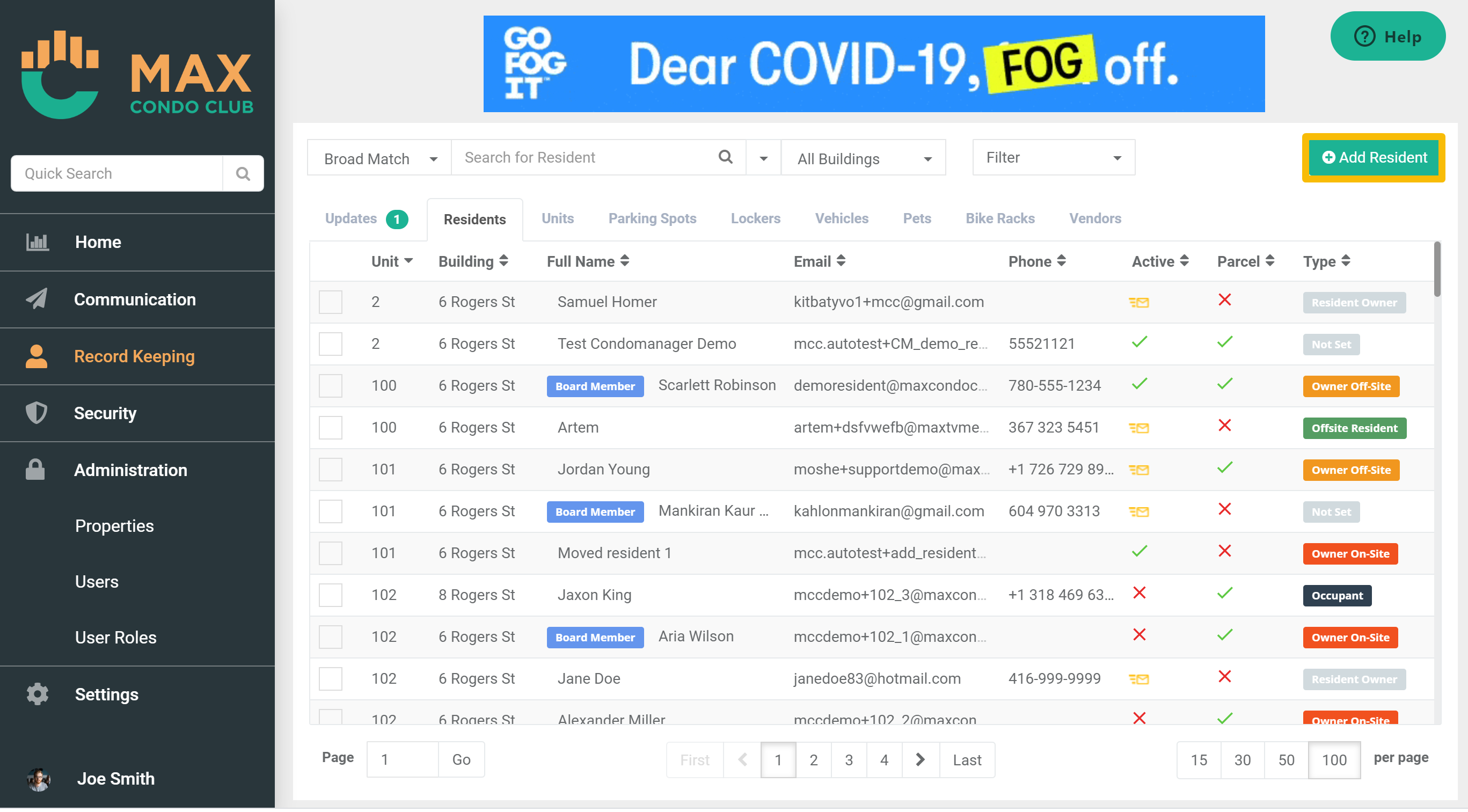Check the box for Samuel Homer row
Image resolution: width=1468 pixels, height=812 pixels.
pyautogui.click(x=331, y=303)
